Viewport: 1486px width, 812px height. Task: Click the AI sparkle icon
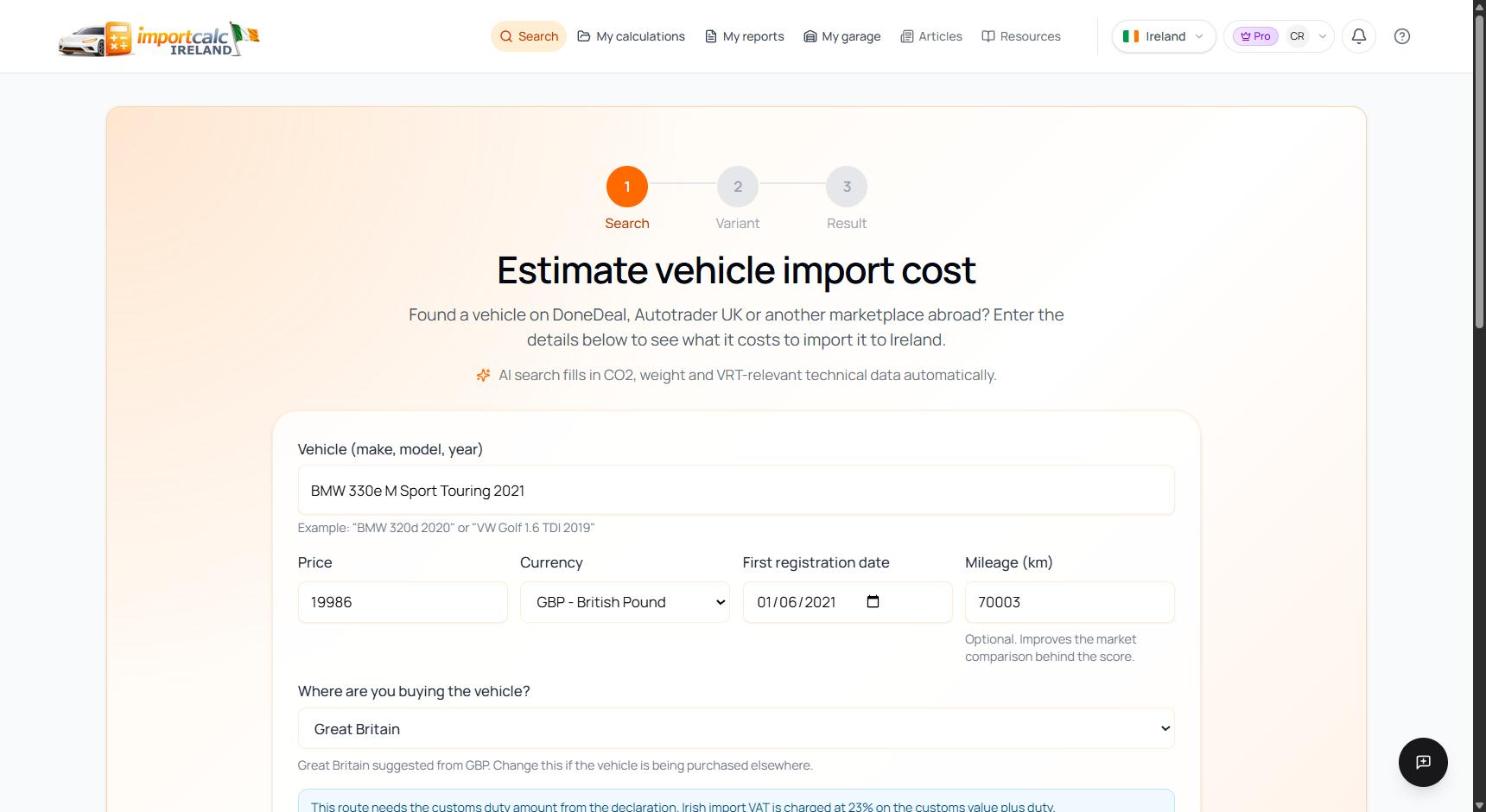tap(483, 375)
